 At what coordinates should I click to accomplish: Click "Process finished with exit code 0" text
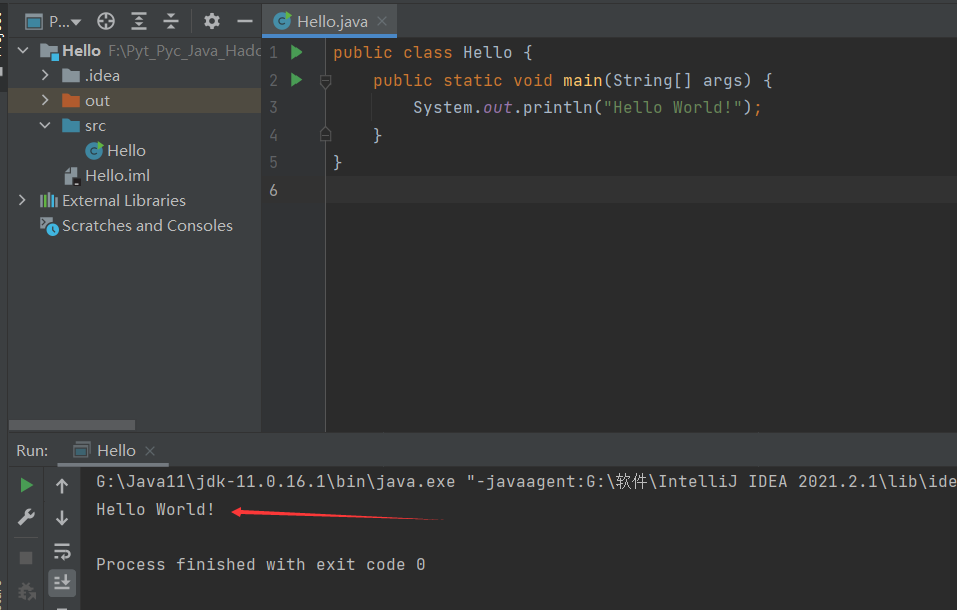tap(261, 564)
